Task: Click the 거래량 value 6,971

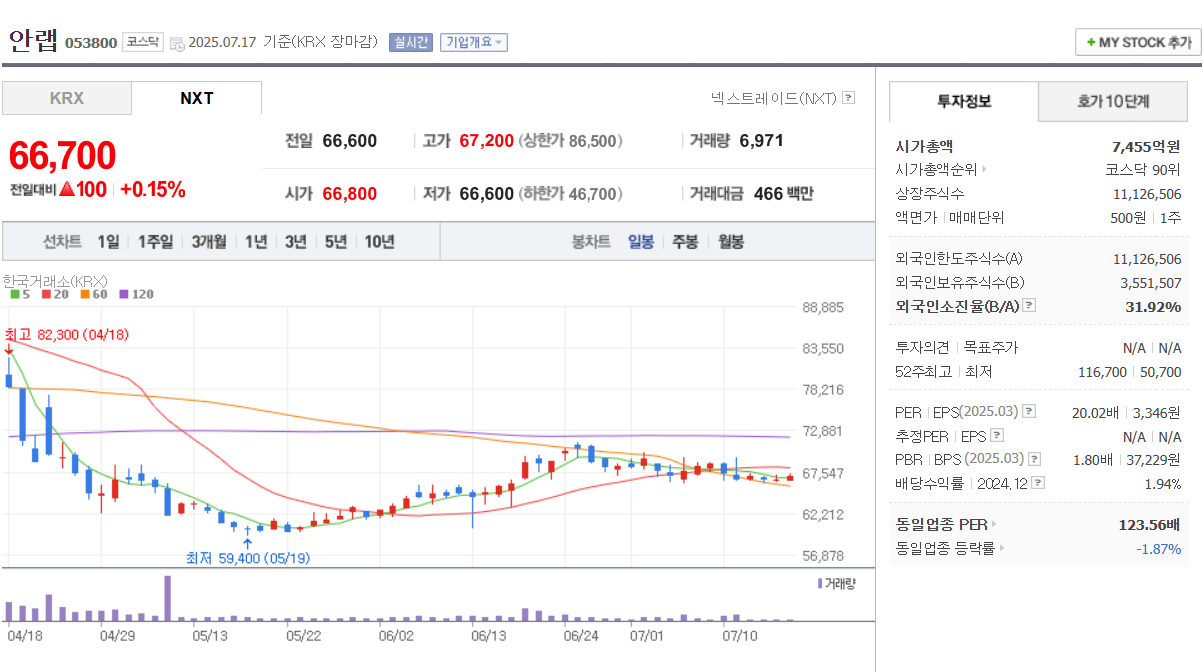Action: [x=761, y=141]
